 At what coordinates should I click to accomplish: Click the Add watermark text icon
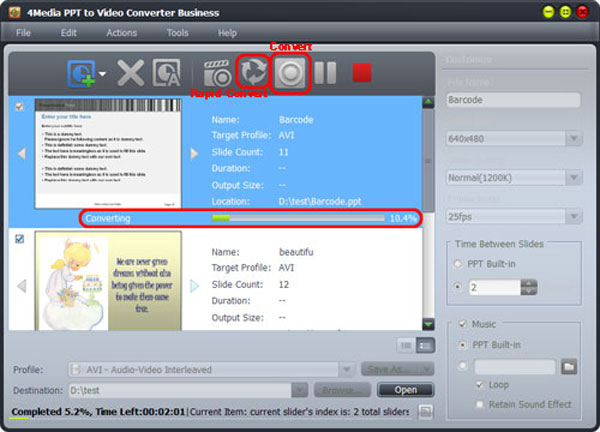click(166, 73)
